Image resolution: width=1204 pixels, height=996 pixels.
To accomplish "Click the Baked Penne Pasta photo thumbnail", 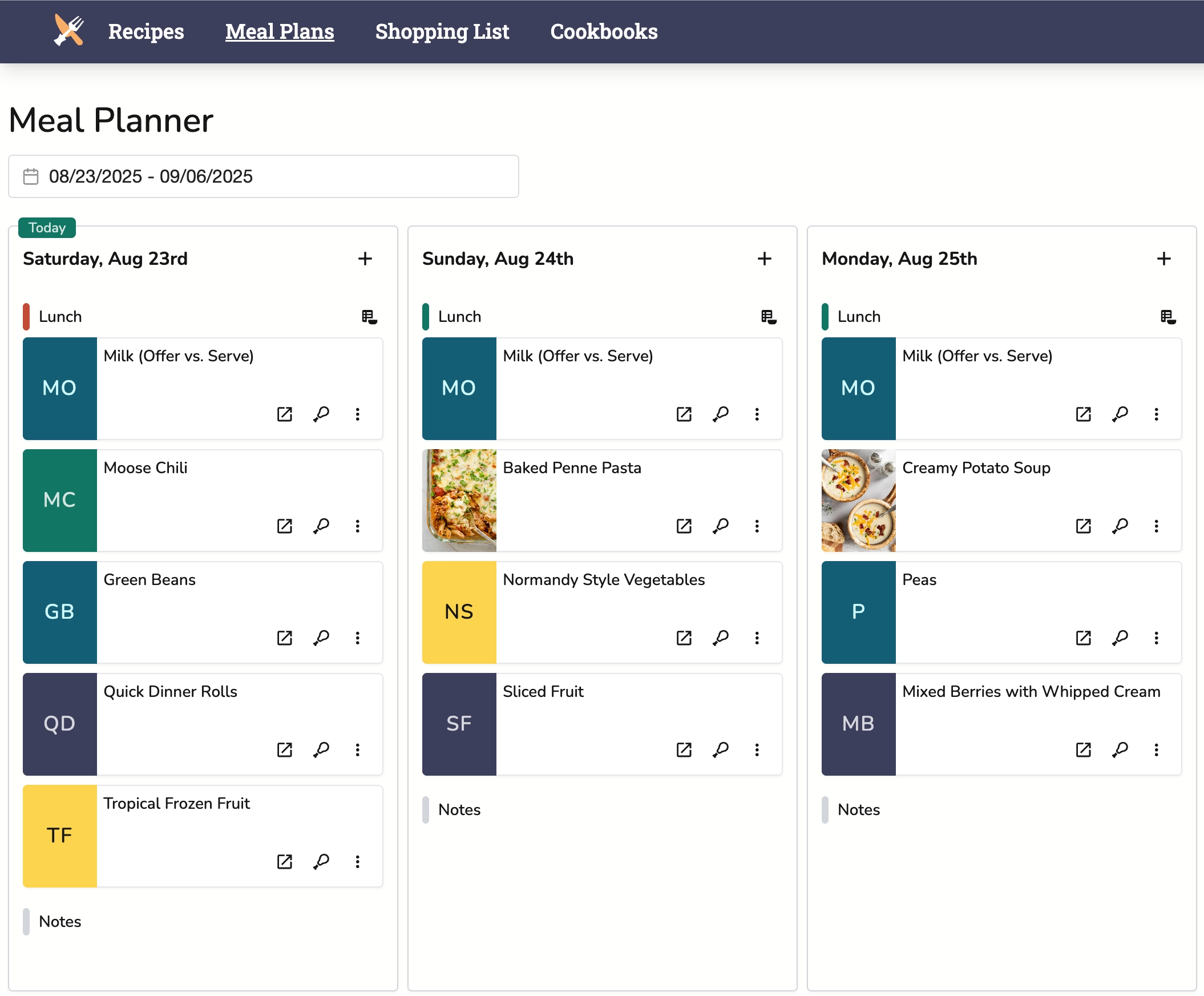I will [x=459, y=500].
